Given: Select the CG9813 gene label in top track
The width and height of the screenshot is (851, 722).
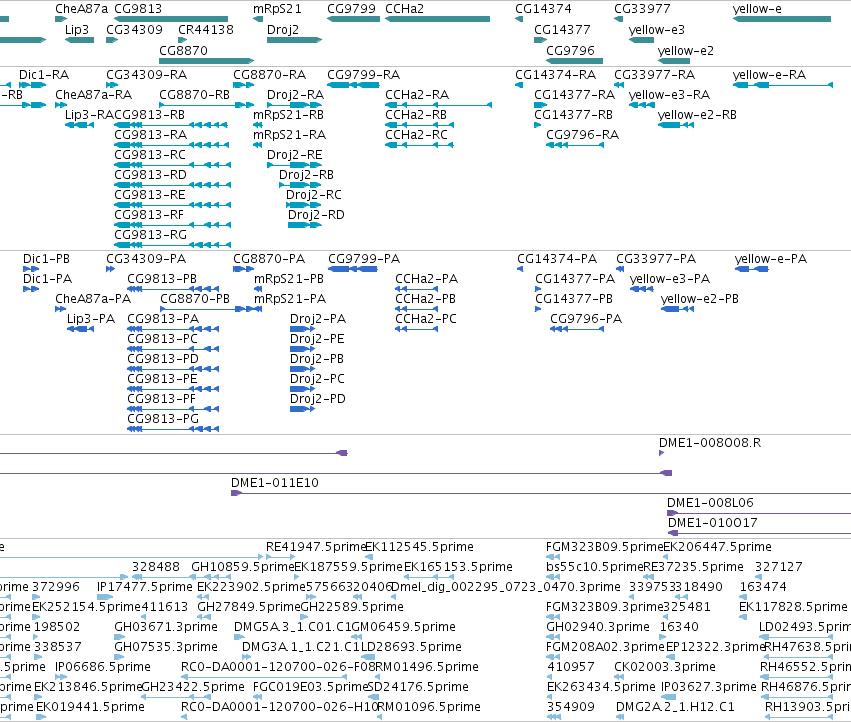Looking at the screenshot, I should [138, 9].
